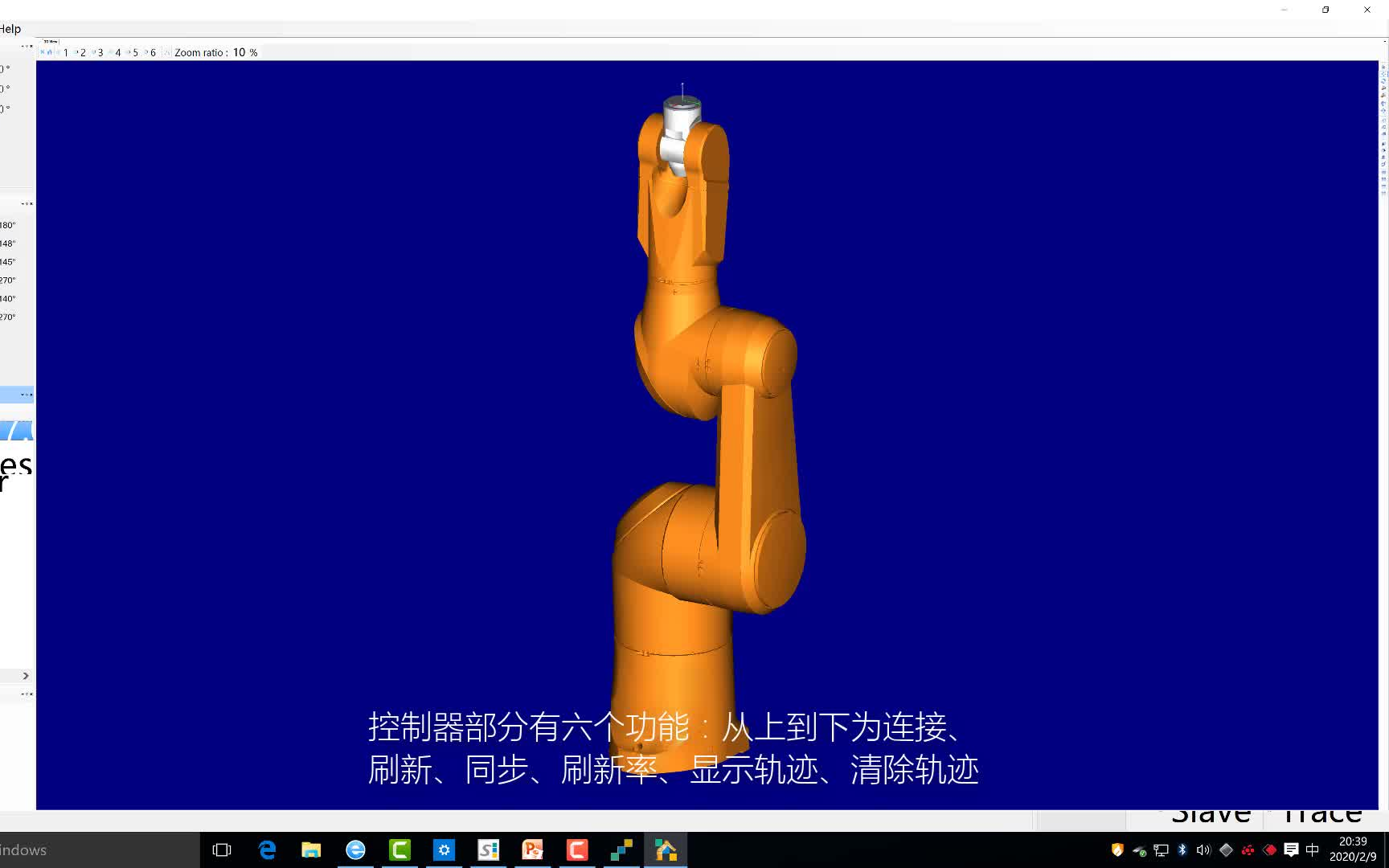Open the red Camtasia recorder taskbar icon
1389x868 pixels.
point(576,850)
